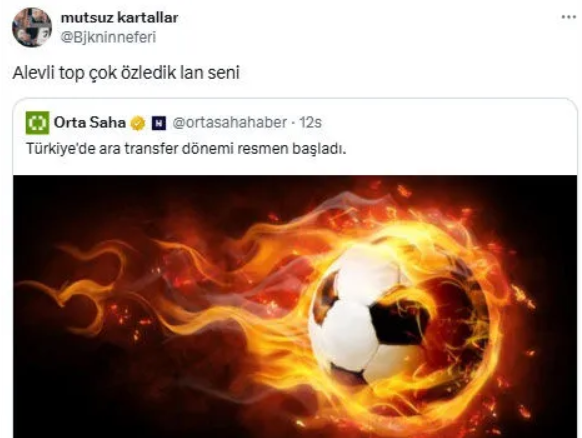Open the three-dot more options menu
Screen dimensions: 582x438
[568, 17]
